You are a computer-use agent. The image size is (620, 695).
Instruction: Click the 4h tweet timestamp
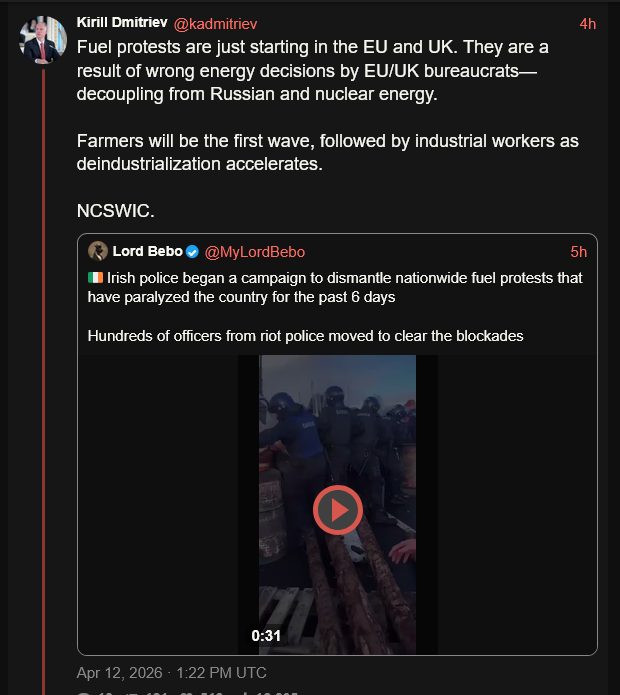pyautogui.click(x=588, y=23)
